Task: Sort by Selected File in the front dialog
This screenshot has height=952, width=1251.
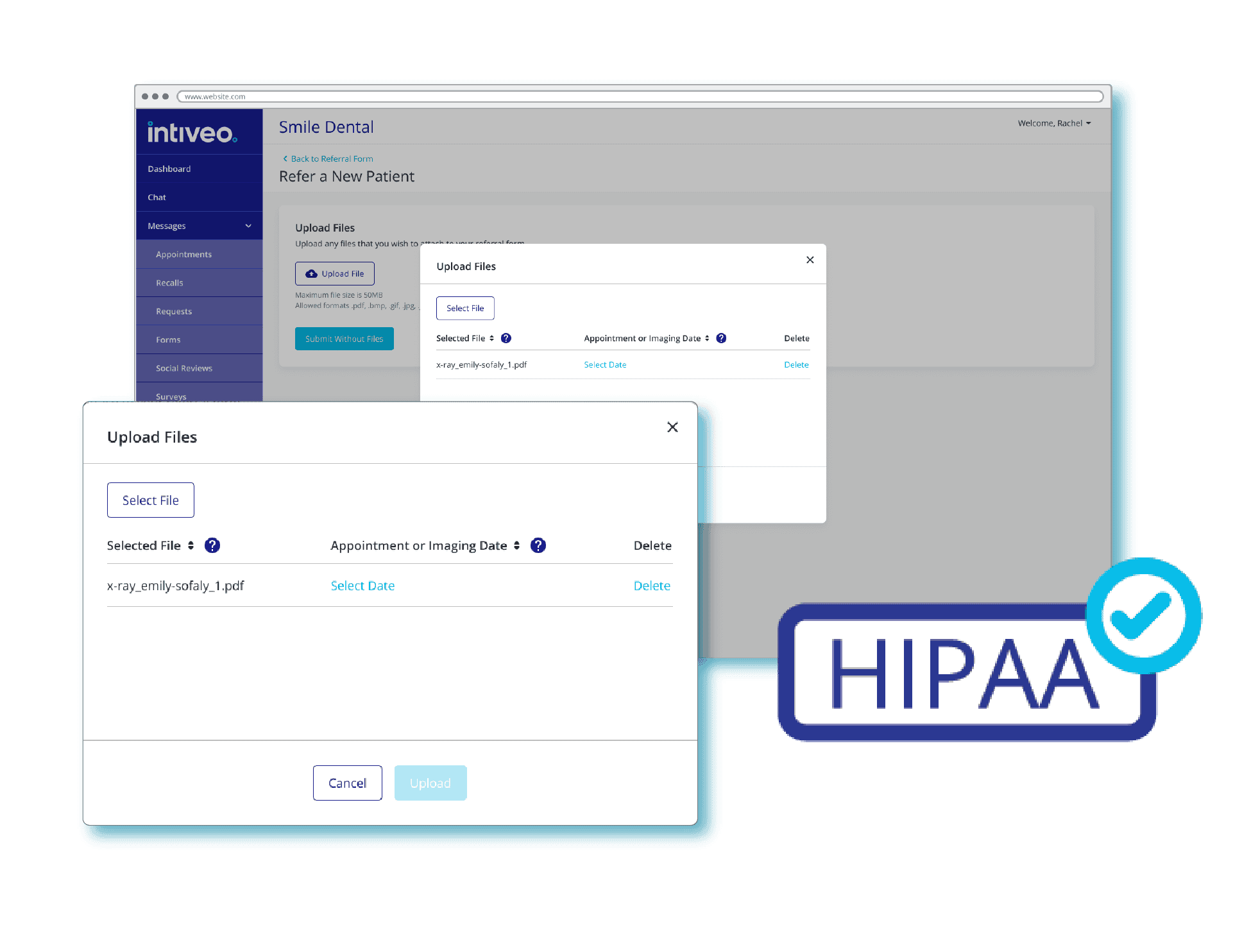Action: 191,545
